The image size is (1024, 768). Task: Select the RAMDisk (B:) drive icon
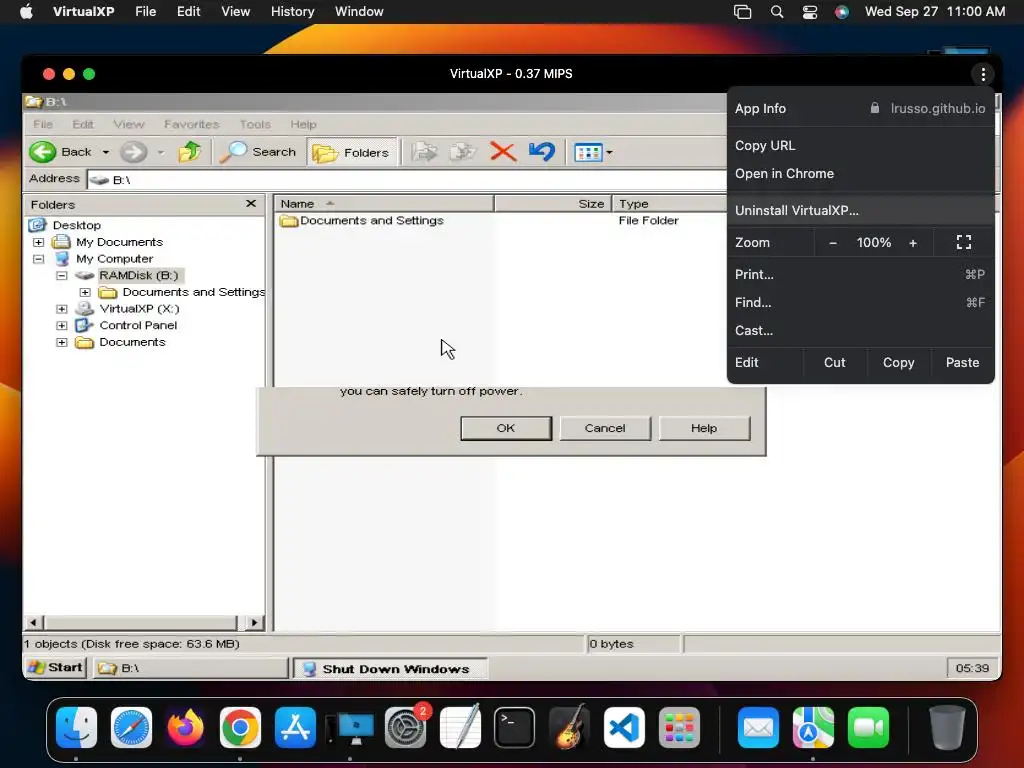point(84,276)
